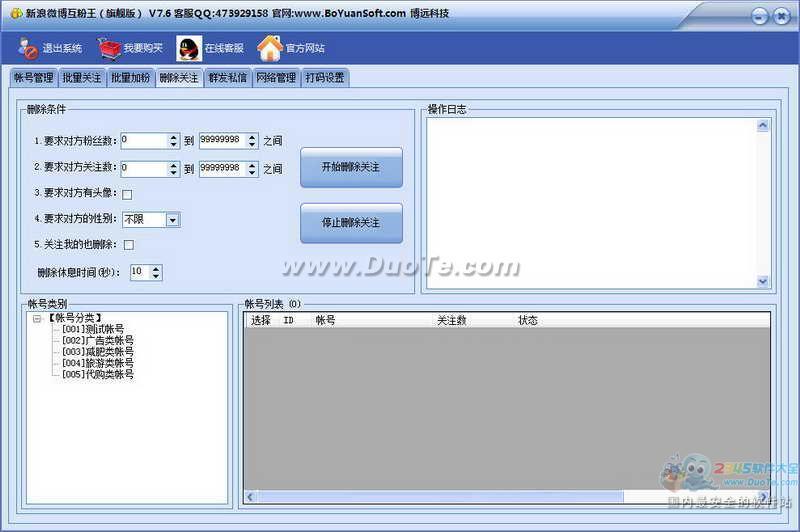Click the 停止删除关注 button
This screenshot has height=532, width=800.
pyautogui.click(x=351, y=223)
